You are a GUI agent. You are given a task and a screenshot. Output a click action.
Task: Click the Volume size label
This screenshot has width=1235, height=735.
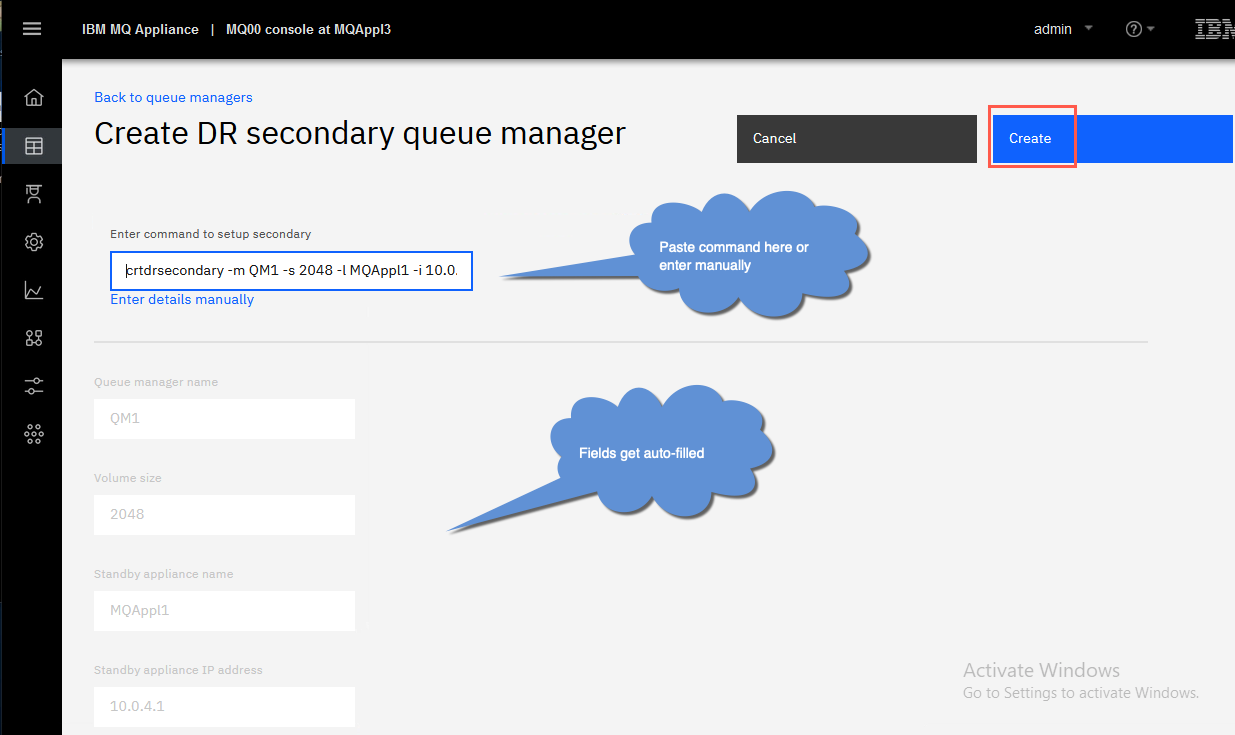(x=128, y=478)
